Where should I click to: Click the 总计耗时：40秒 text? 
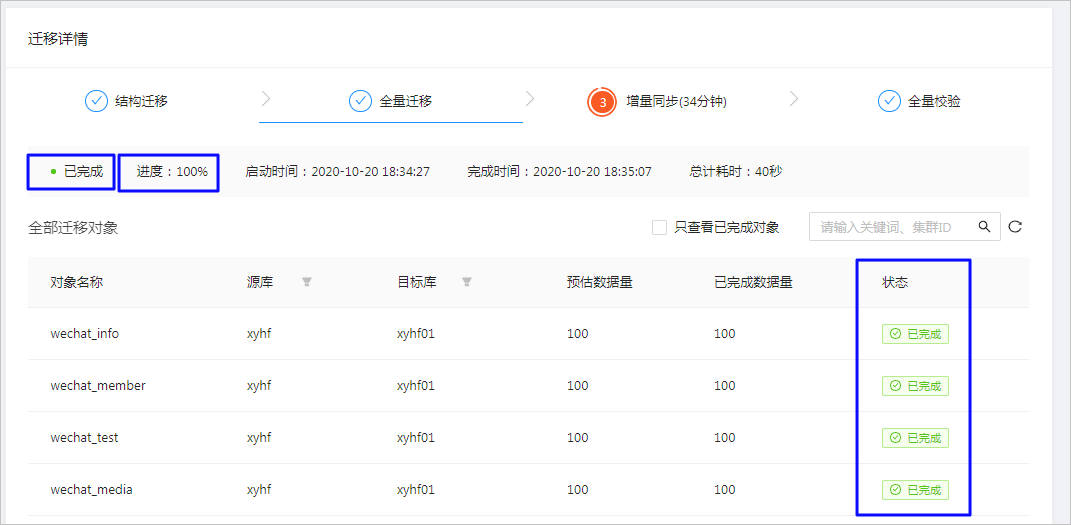point(736,171)
